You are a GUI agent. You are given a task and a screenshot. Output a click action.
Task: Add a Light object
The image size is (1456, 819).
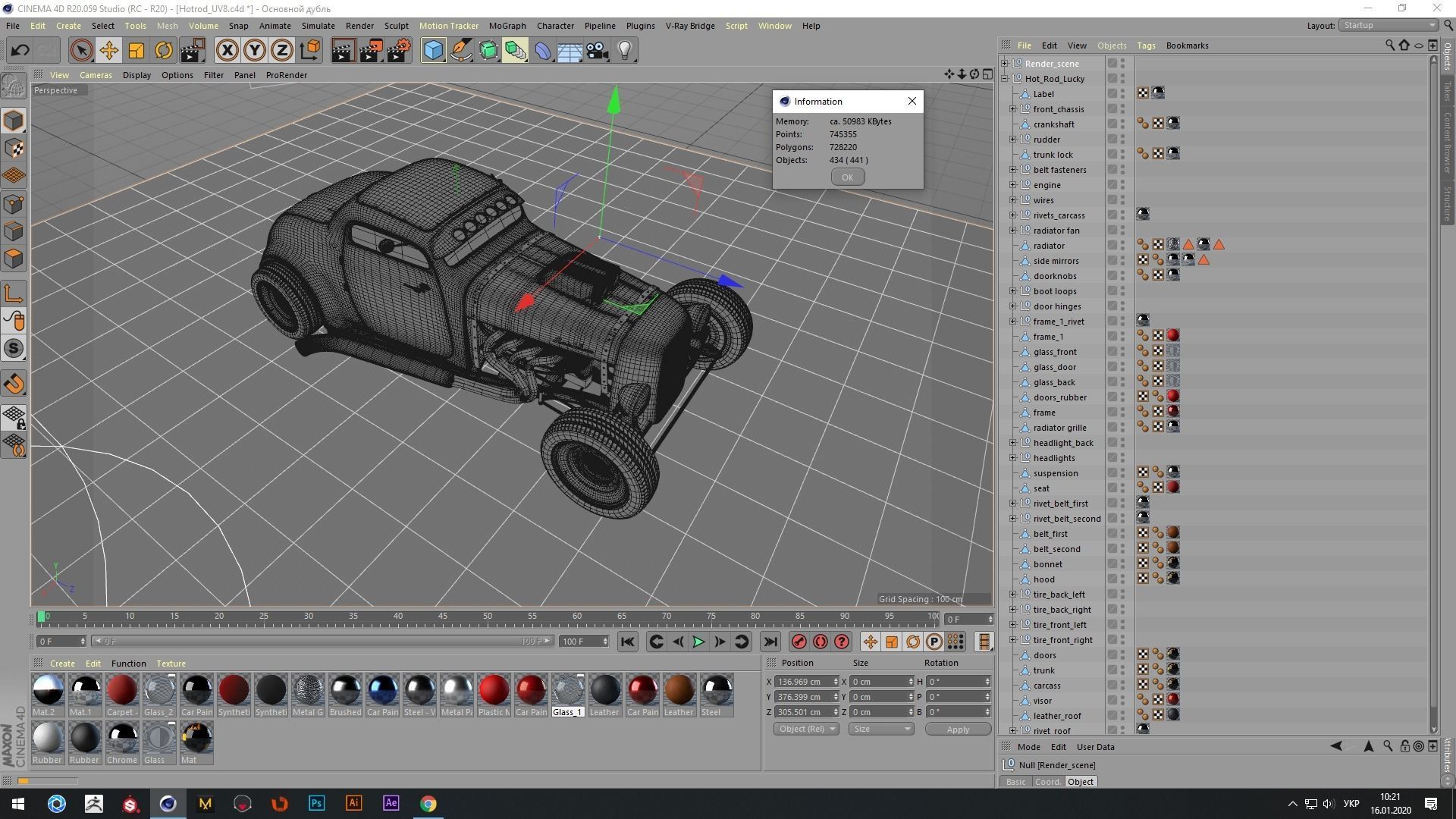point(625,51)
